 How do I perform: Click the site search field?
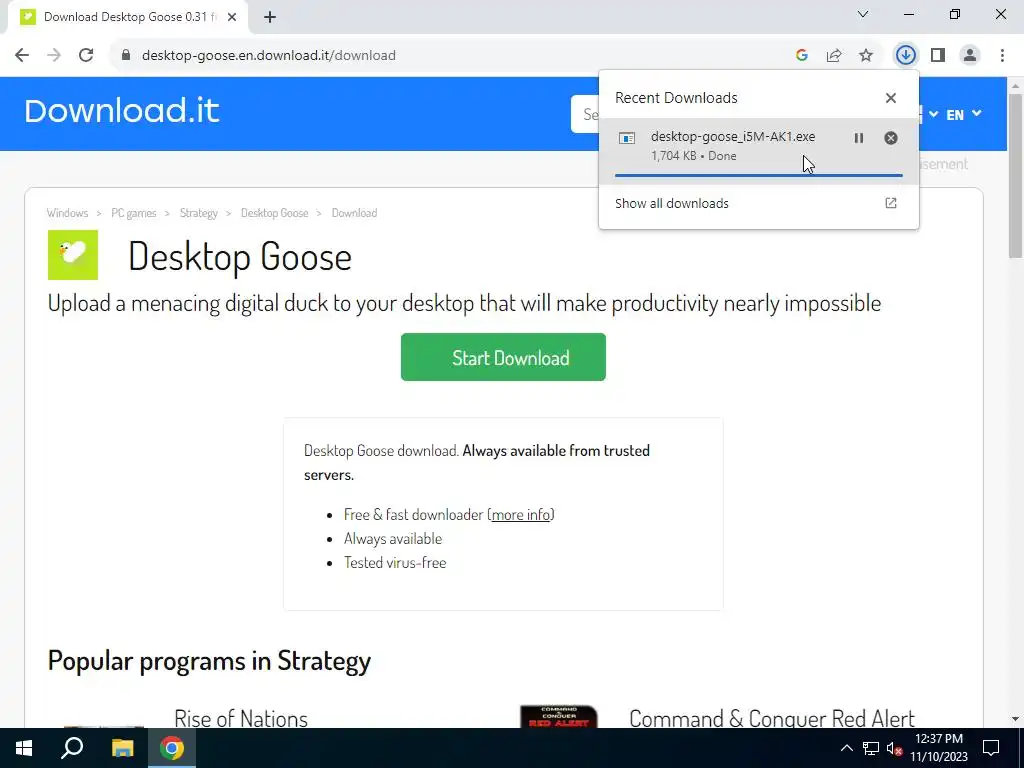(x=585, y=114)
